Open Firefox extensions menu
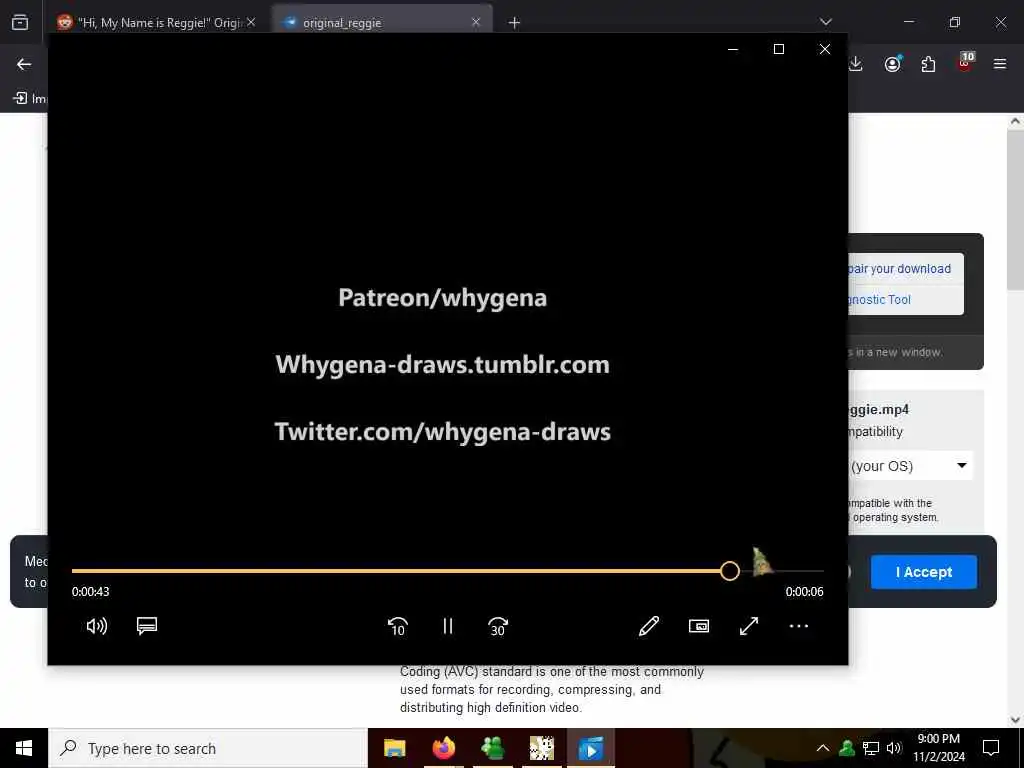The height and width of the screenshot is (768, 1024). coord(928,64)
